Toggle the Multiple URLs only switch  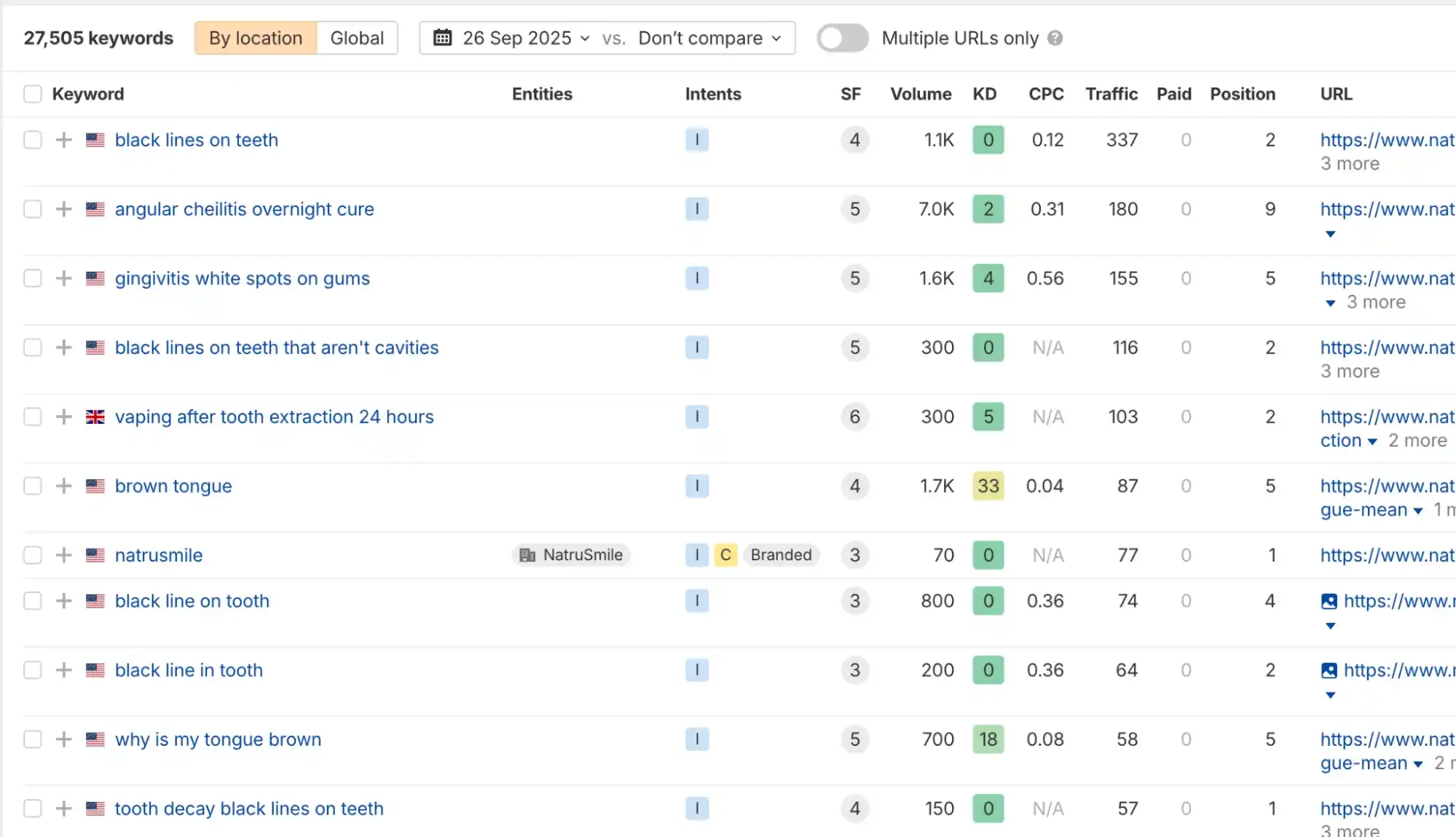click(x=843, y=39)
